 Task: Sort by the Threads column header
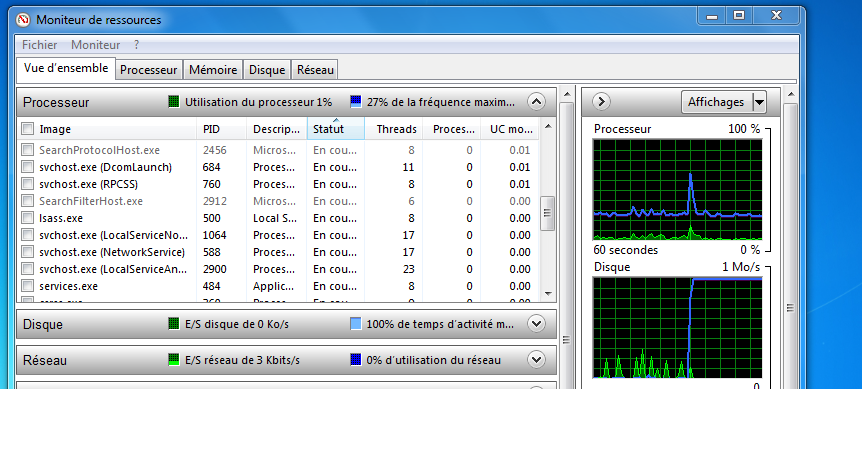click(x=397, y=129)
